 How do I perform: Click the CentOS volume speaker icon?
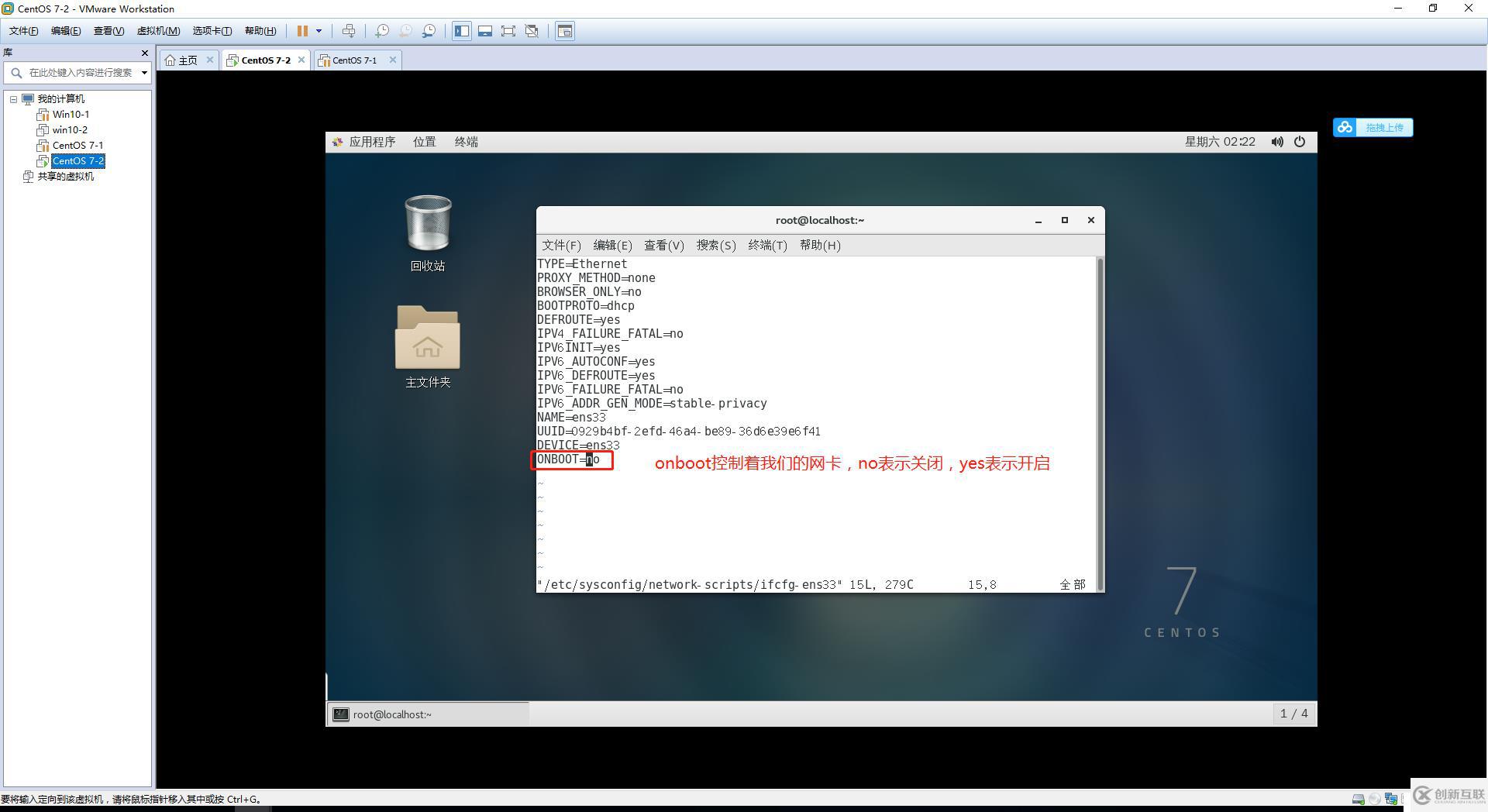point(1276,142)
